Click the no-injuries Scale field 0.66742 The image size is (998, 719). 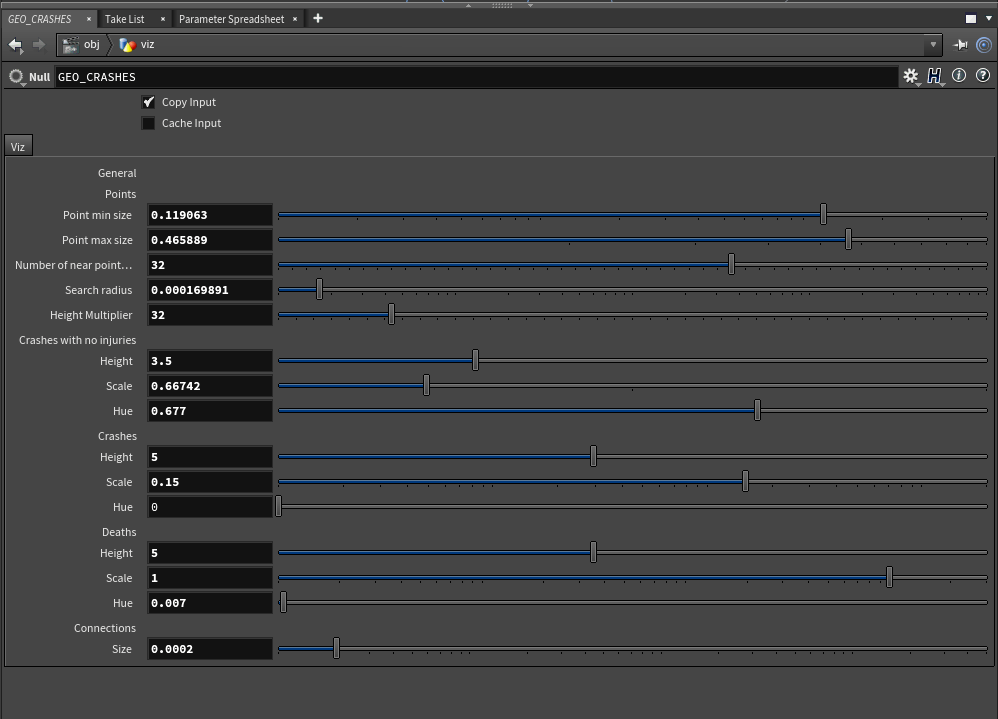coord(210,386)
